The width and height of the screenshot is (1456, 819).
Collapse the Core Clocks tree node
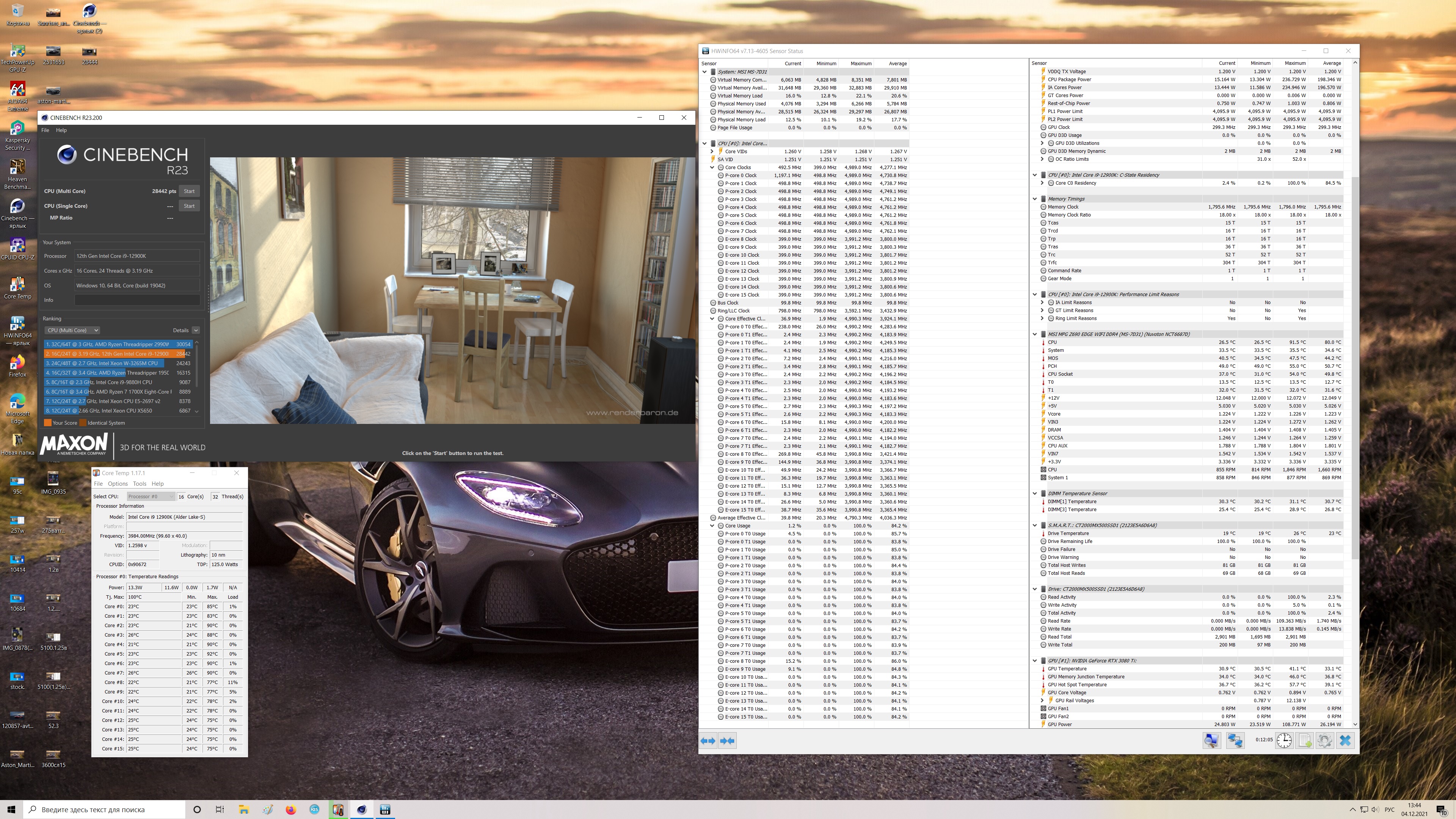pyautogui.click(x=712, y=167)
